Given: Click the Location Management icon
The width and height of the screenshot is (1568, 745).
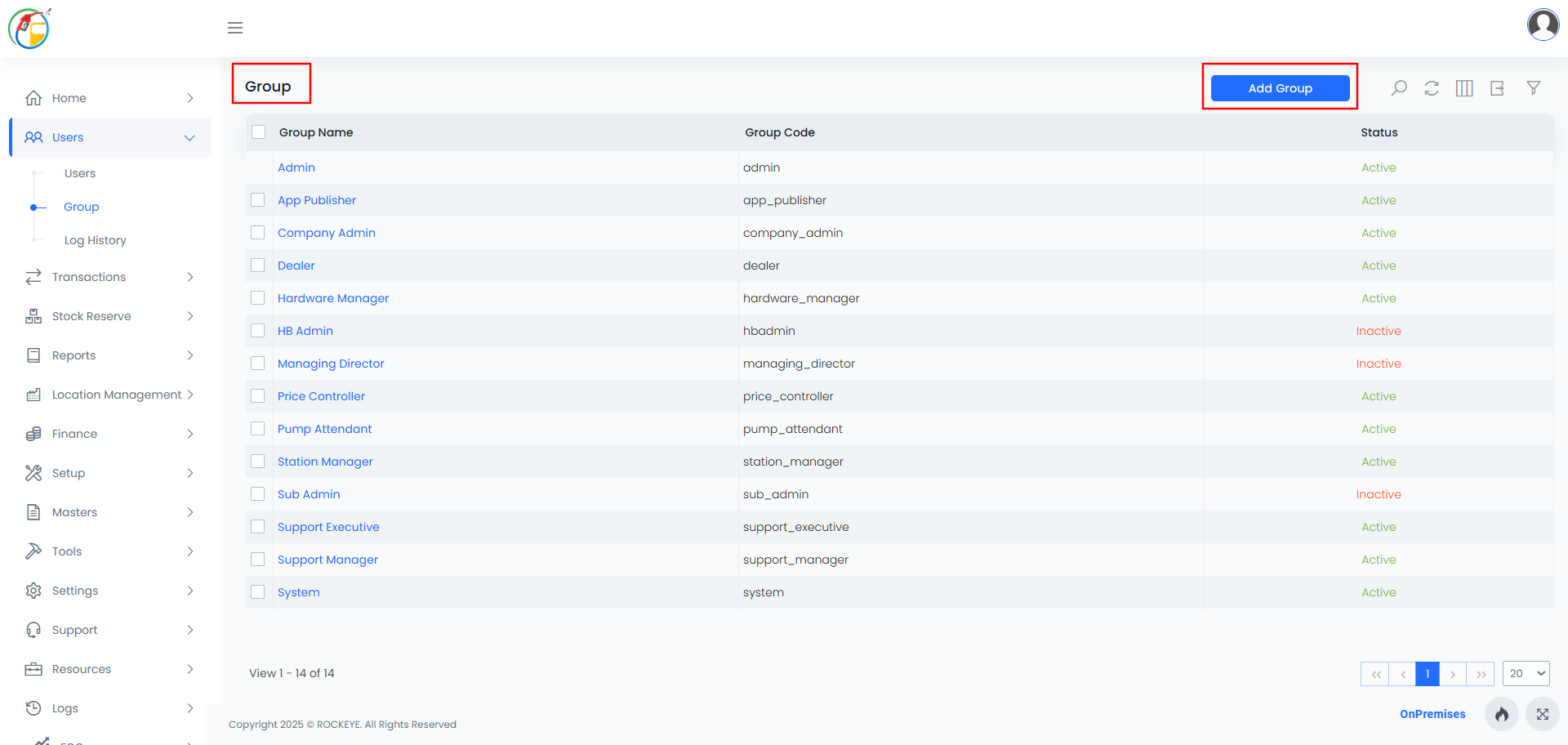Looking at the screenshot, I should tap(33, 395).
